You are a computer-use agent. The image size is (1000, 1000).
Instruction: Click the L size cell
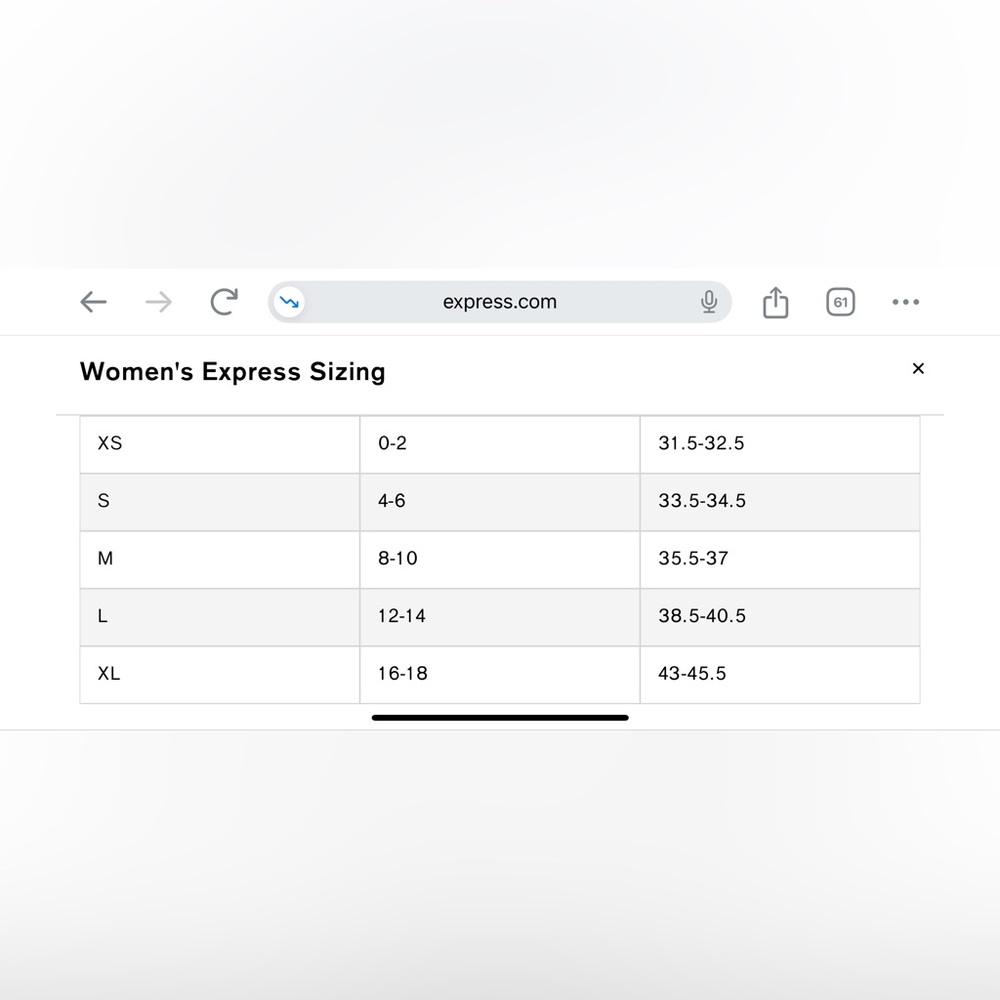point(220,617)
